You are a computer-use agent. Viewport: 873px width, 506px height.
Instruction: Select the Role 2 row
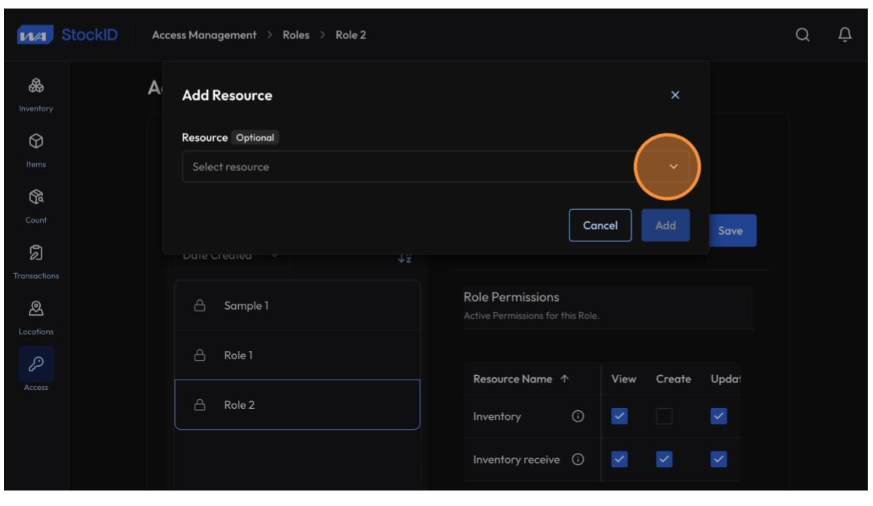[297, 405]
